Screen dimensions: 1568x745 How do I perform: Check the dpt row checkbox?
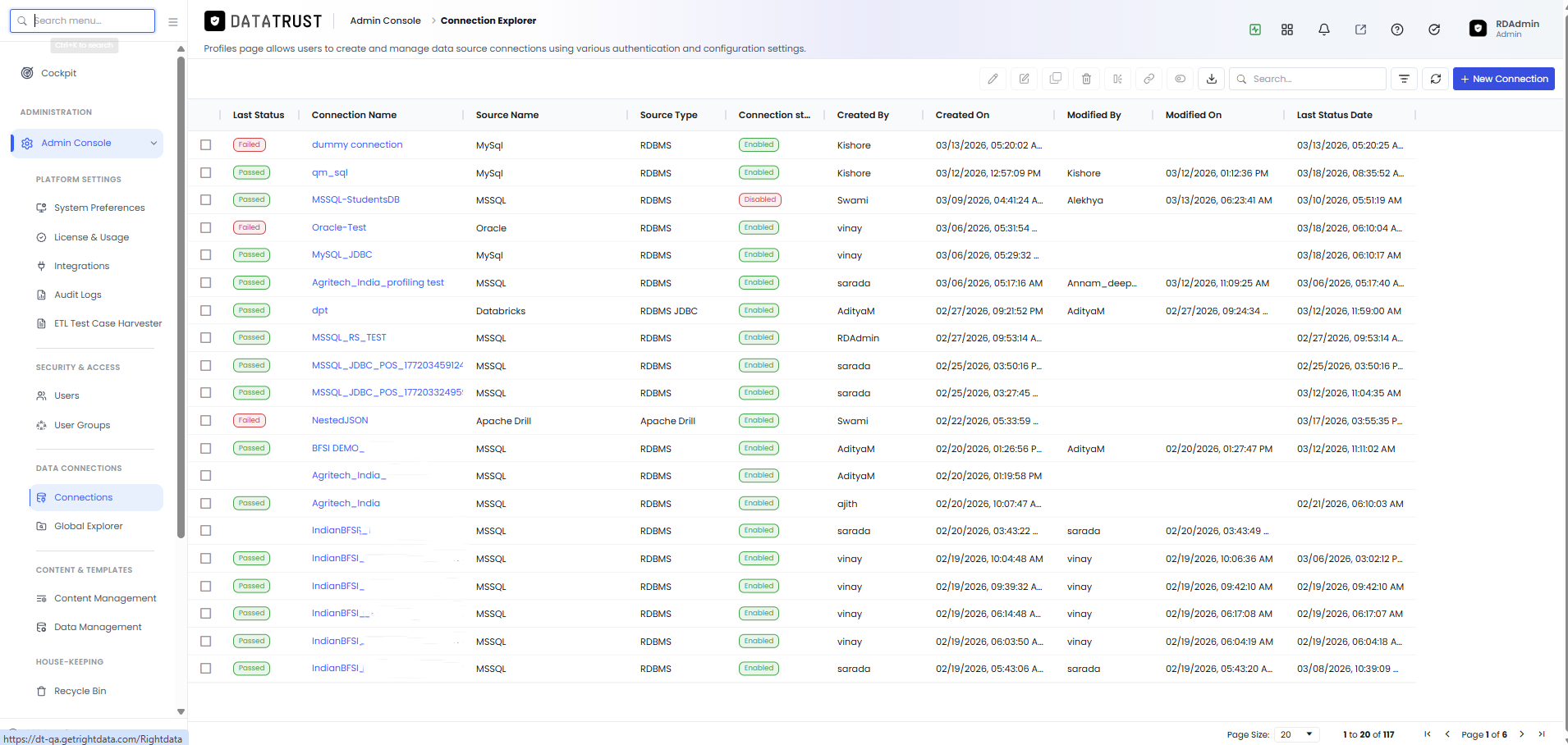tap(206, 311)
